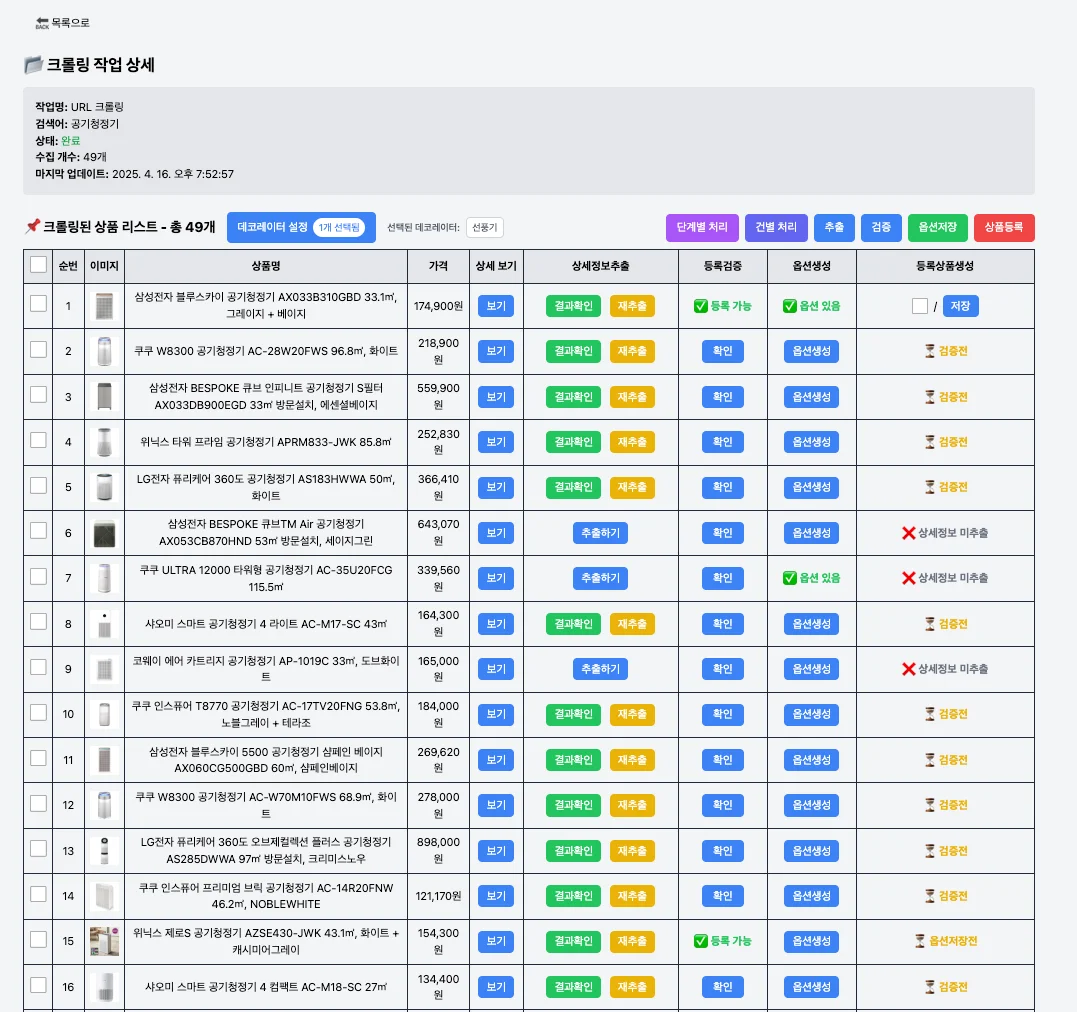Open the 데코레이터 설정 selector button
The width and height of the screenshot is (1077, 1012).
[x=301, y=227]
